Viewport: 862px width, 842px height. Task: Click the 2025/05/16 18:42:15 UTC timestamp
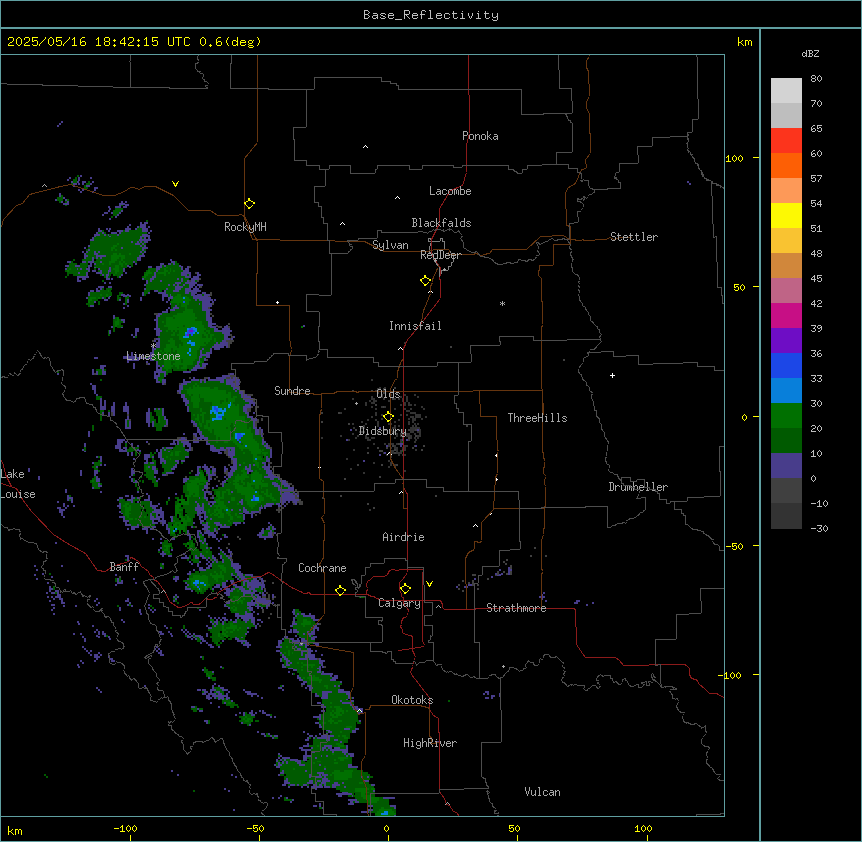[98, 42]
